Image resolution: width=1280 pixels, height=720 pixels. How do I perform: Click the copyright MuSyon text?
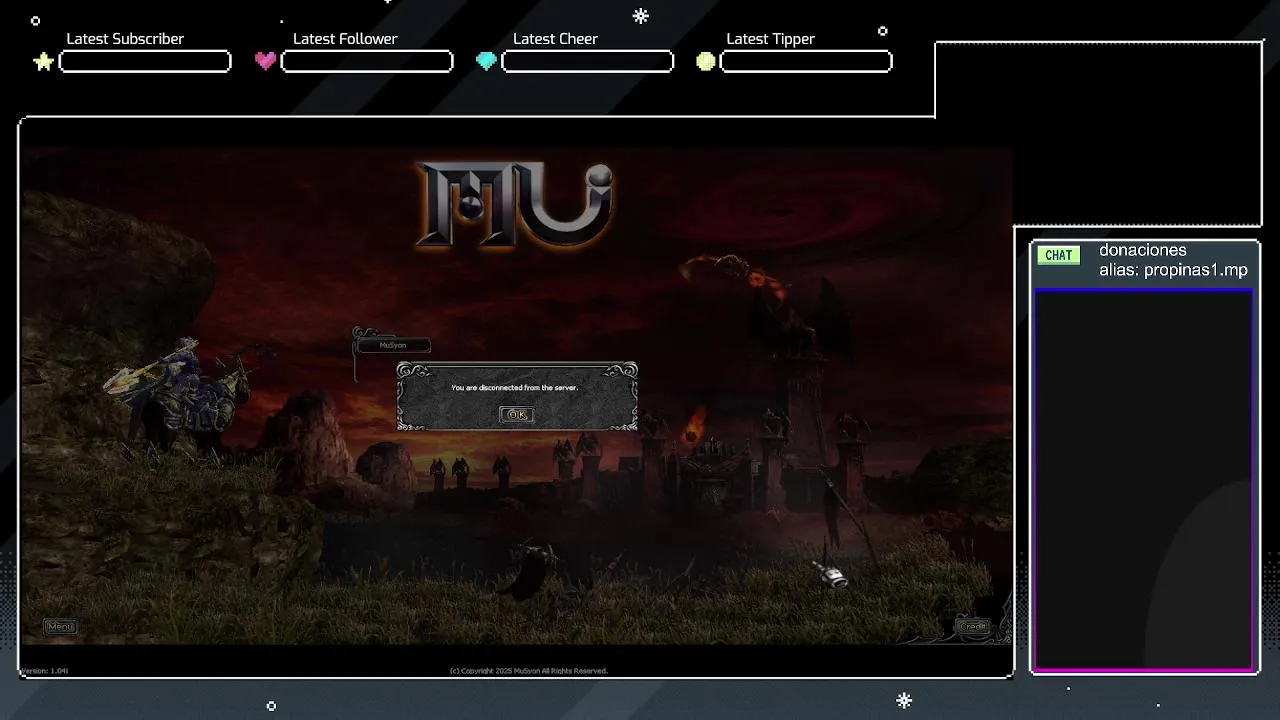coord(529,671)
